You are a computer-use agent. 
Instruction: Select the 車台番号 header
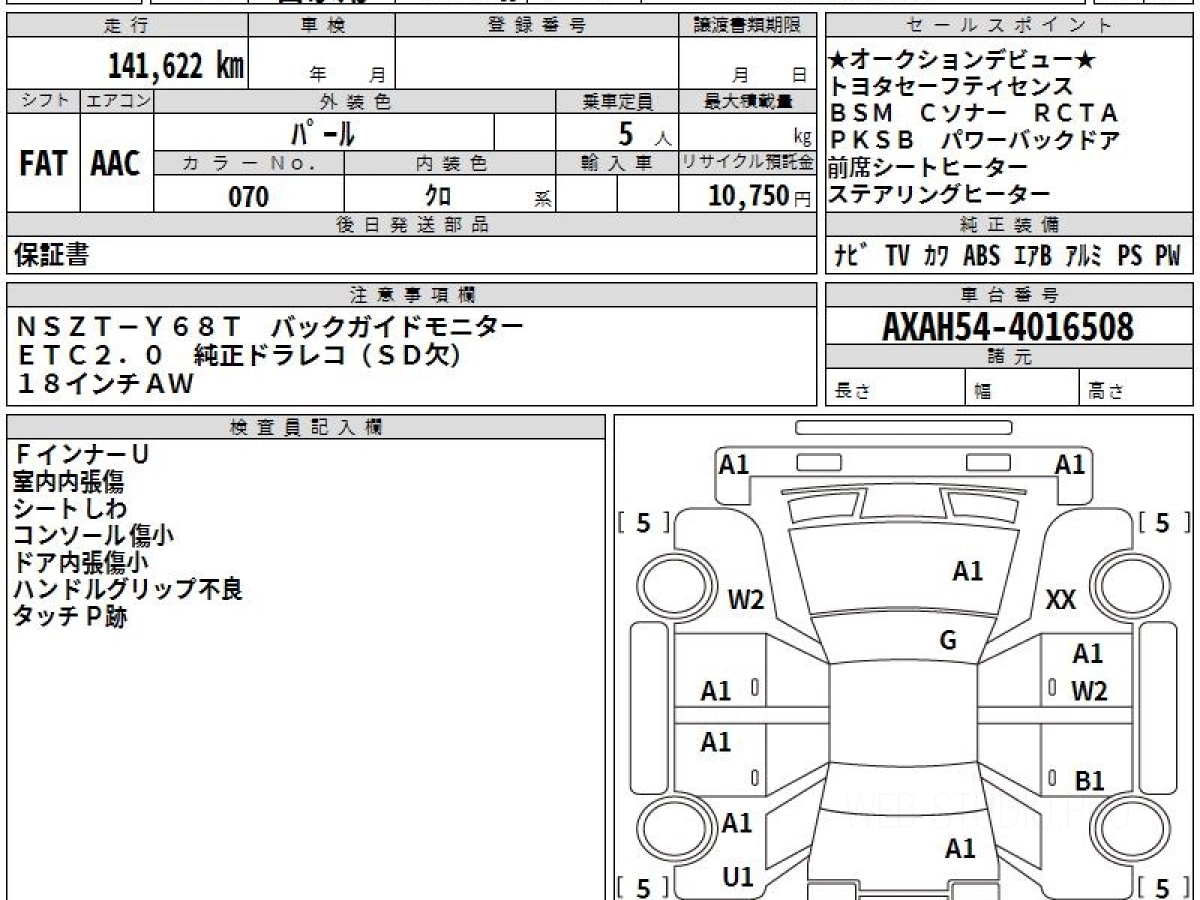pyautogui.click(x=1009, y=295)
